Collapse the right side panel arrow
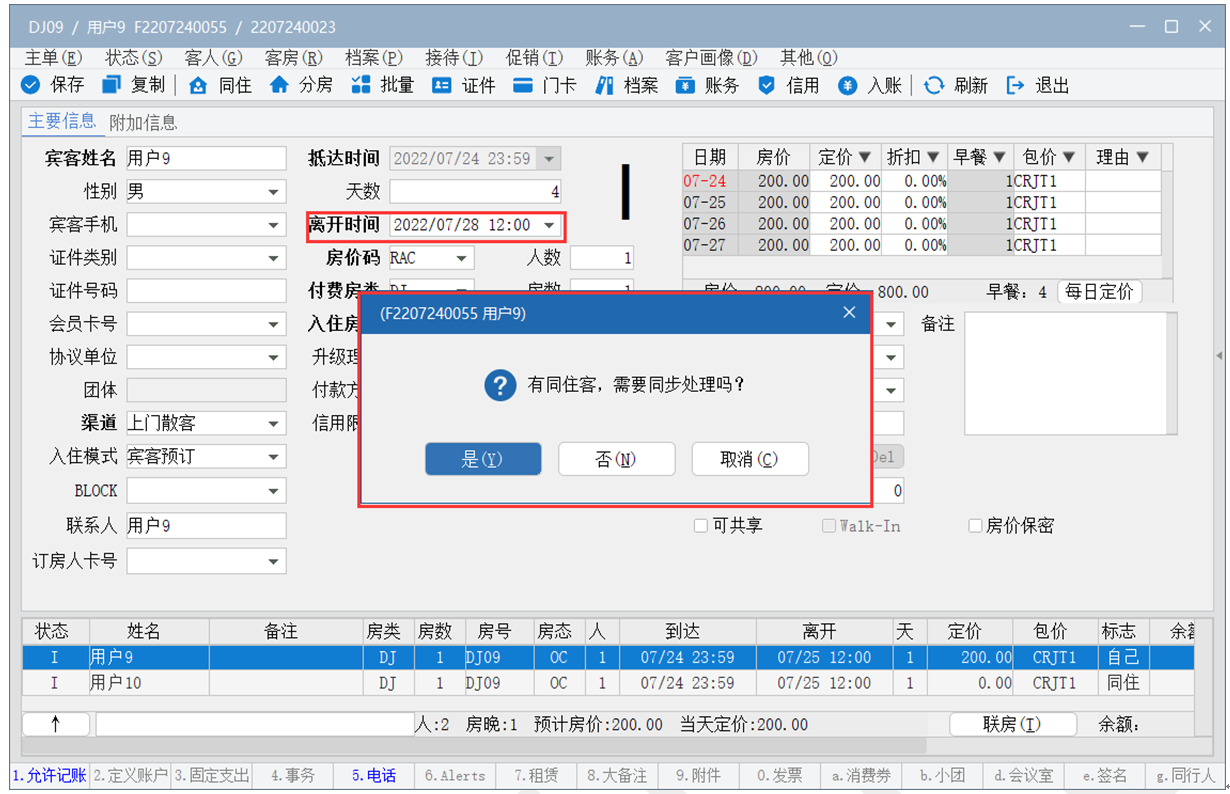Image resolution: width=1230 pixels, height=794 pixels. (1218, 356)
